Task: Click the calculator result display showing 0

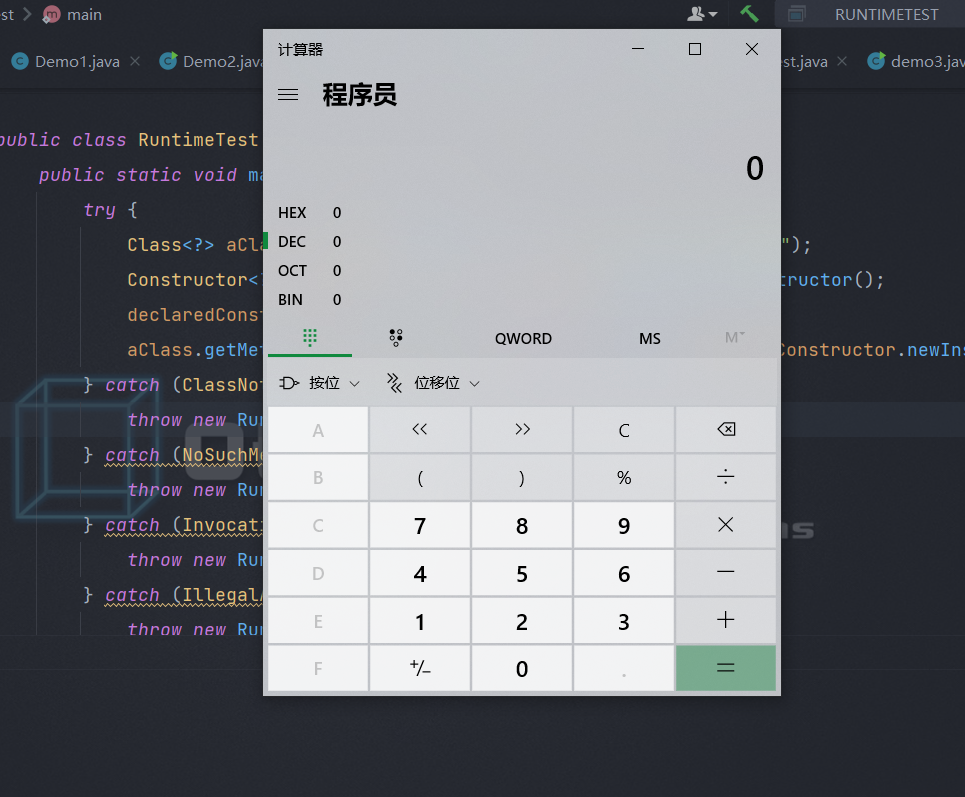Action: point(755,168)
